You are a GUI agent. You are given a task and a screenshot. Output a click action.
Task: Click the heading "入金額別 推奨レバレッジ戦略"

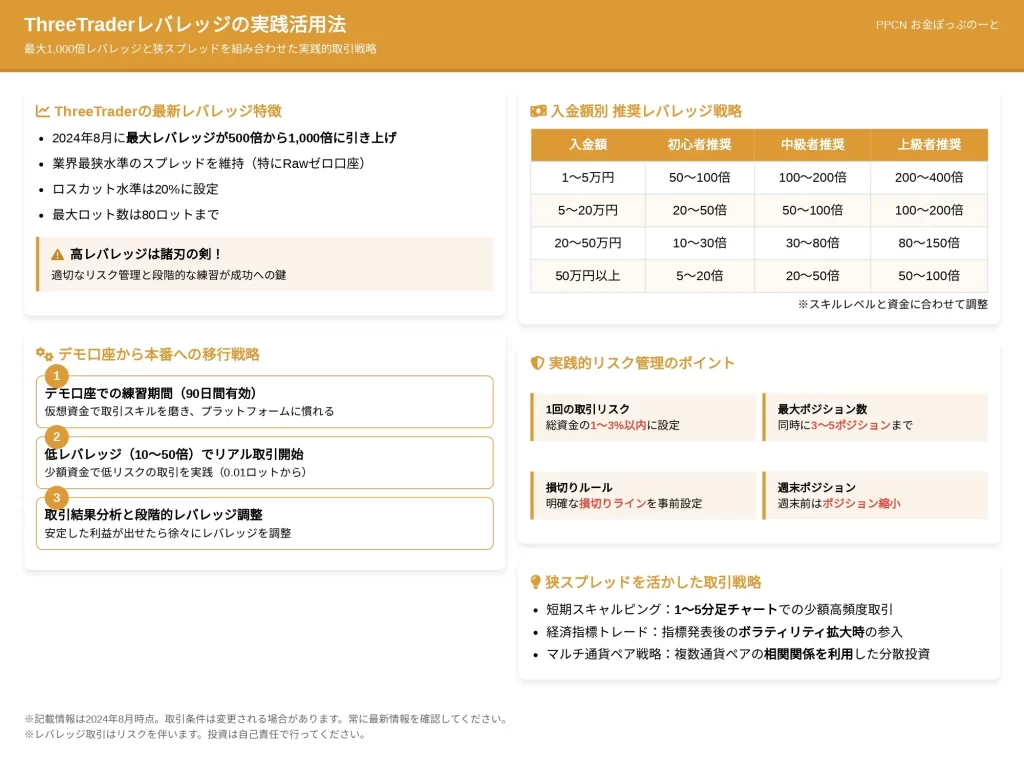point(646,111)
